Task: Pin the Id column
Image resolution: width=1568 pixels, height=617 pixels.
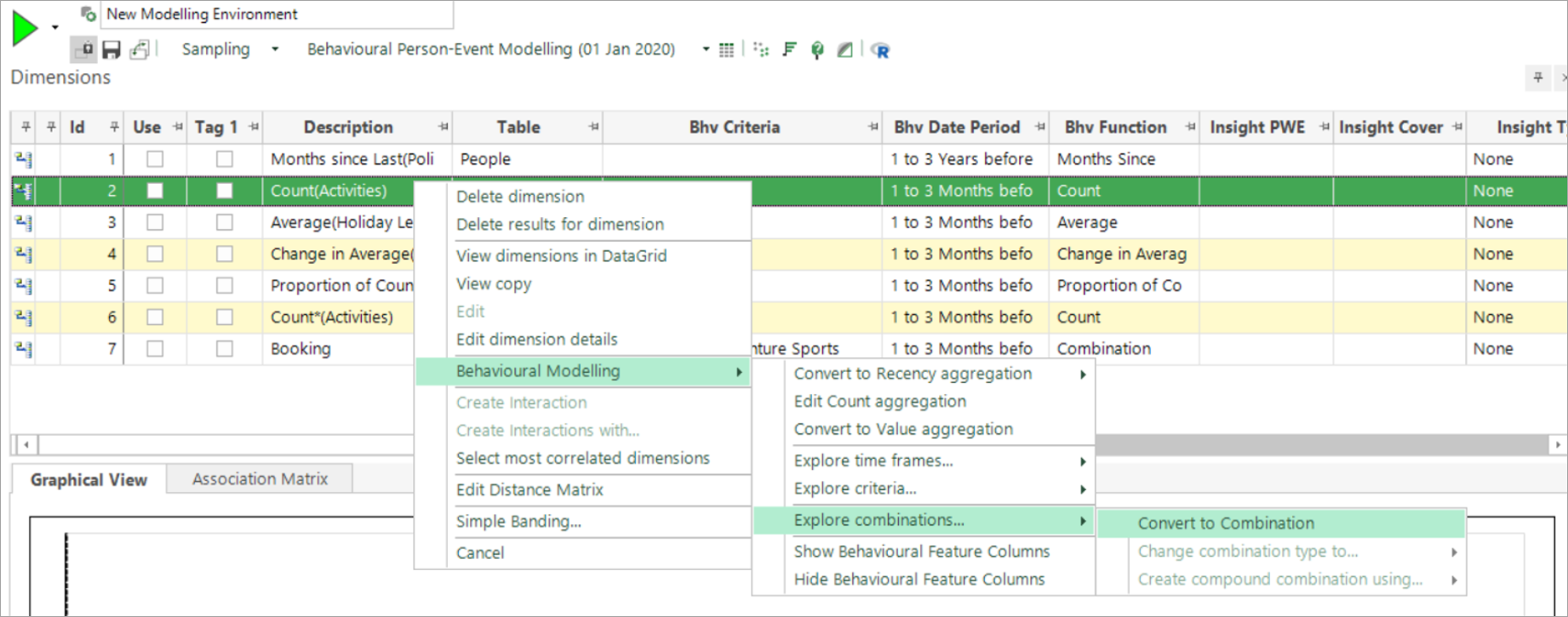Action: point(114,128)
